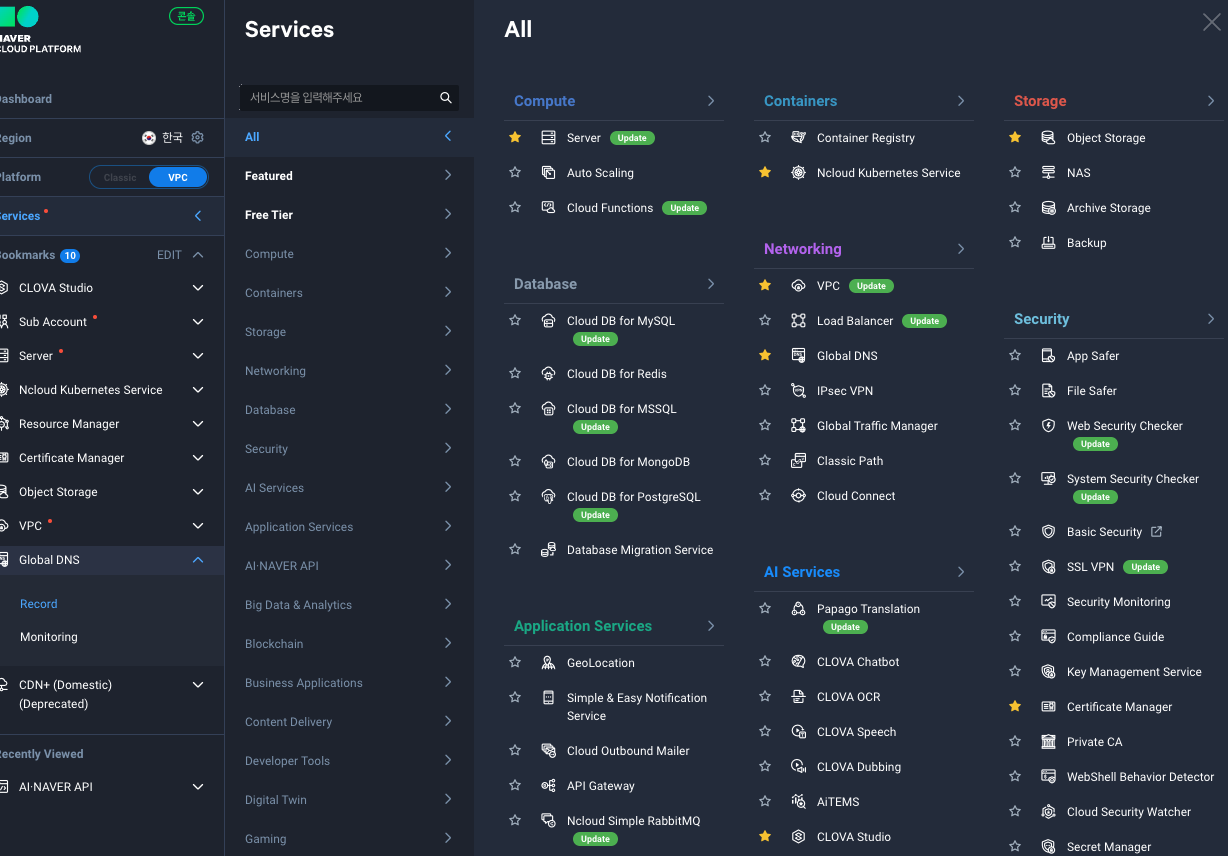Unstar the Server service bookmark

[515, 138]
